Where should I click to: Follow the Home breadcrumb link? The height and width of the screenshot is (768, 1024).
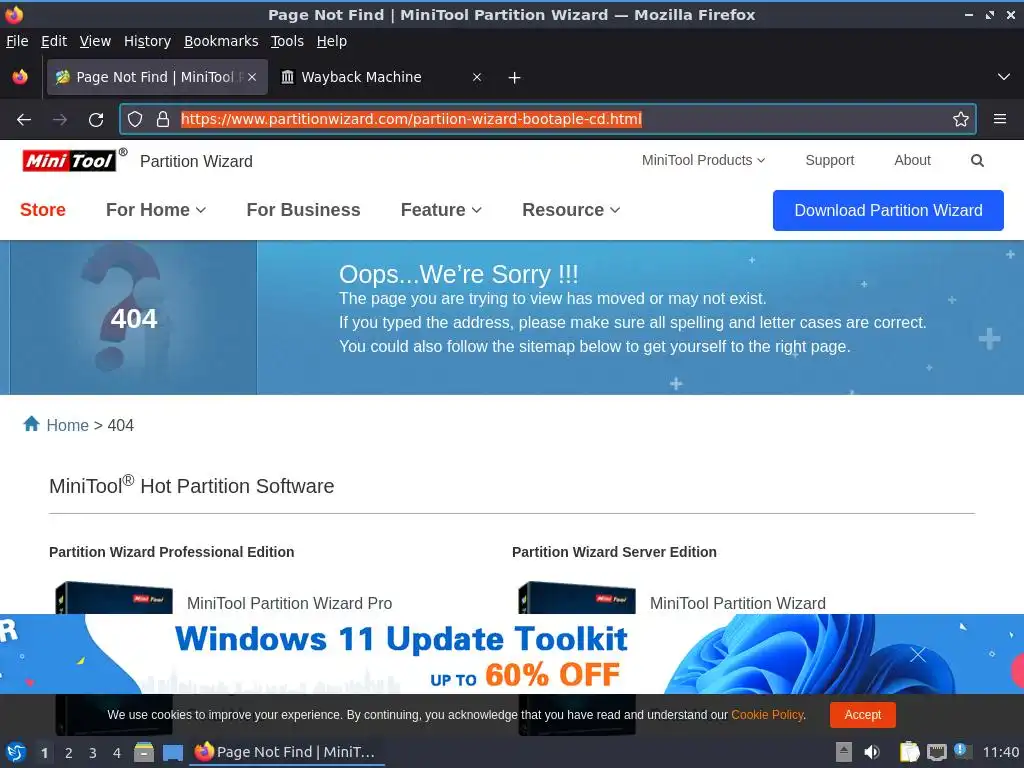67,425
